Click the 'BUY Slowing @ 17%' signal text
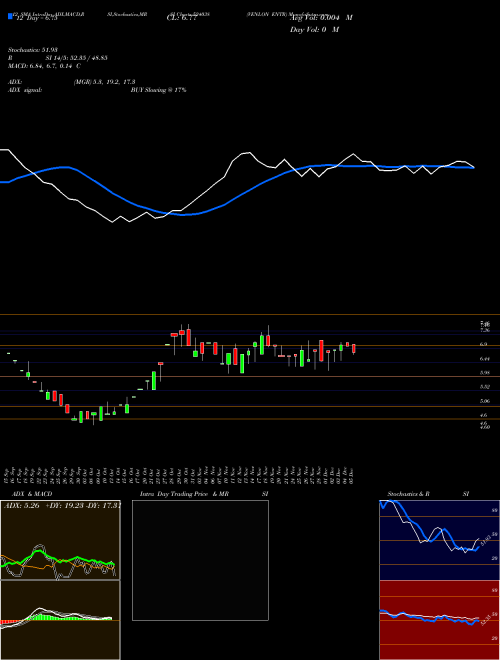Screen dimensions: 500x660 [158, 90]
